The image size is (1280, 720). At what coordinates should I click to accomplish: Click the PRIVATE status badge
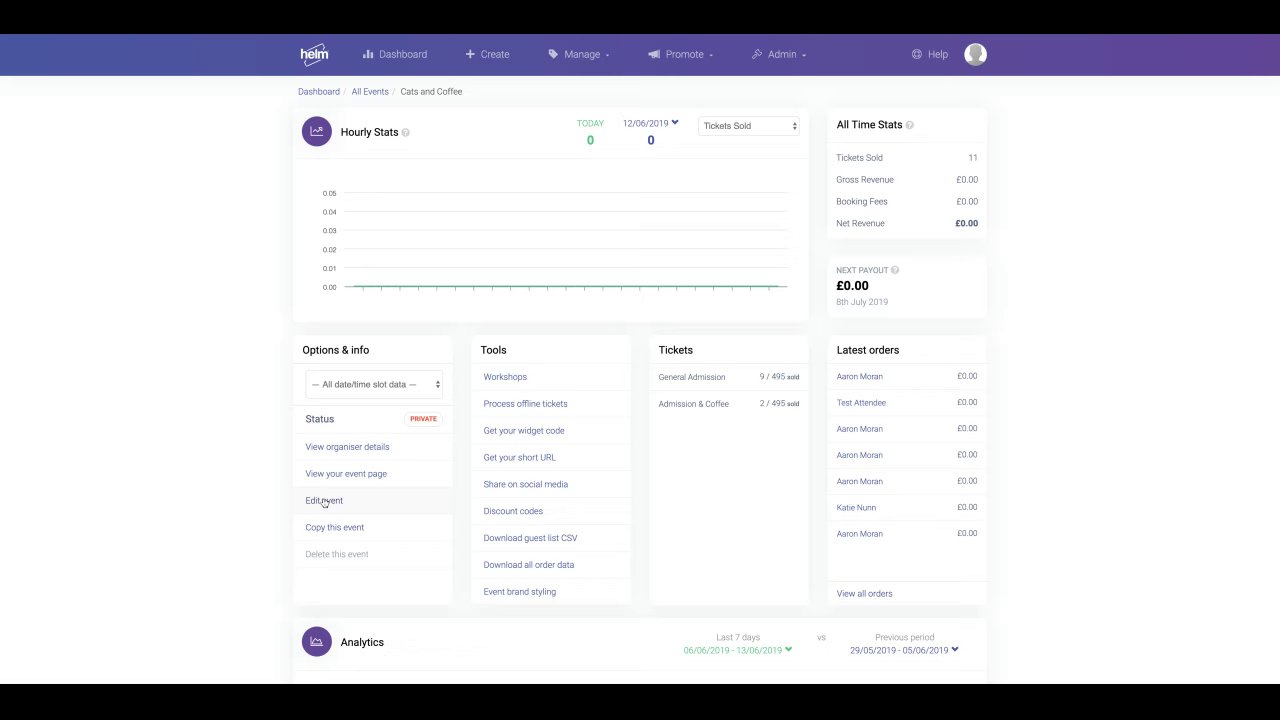pos(423,419)
